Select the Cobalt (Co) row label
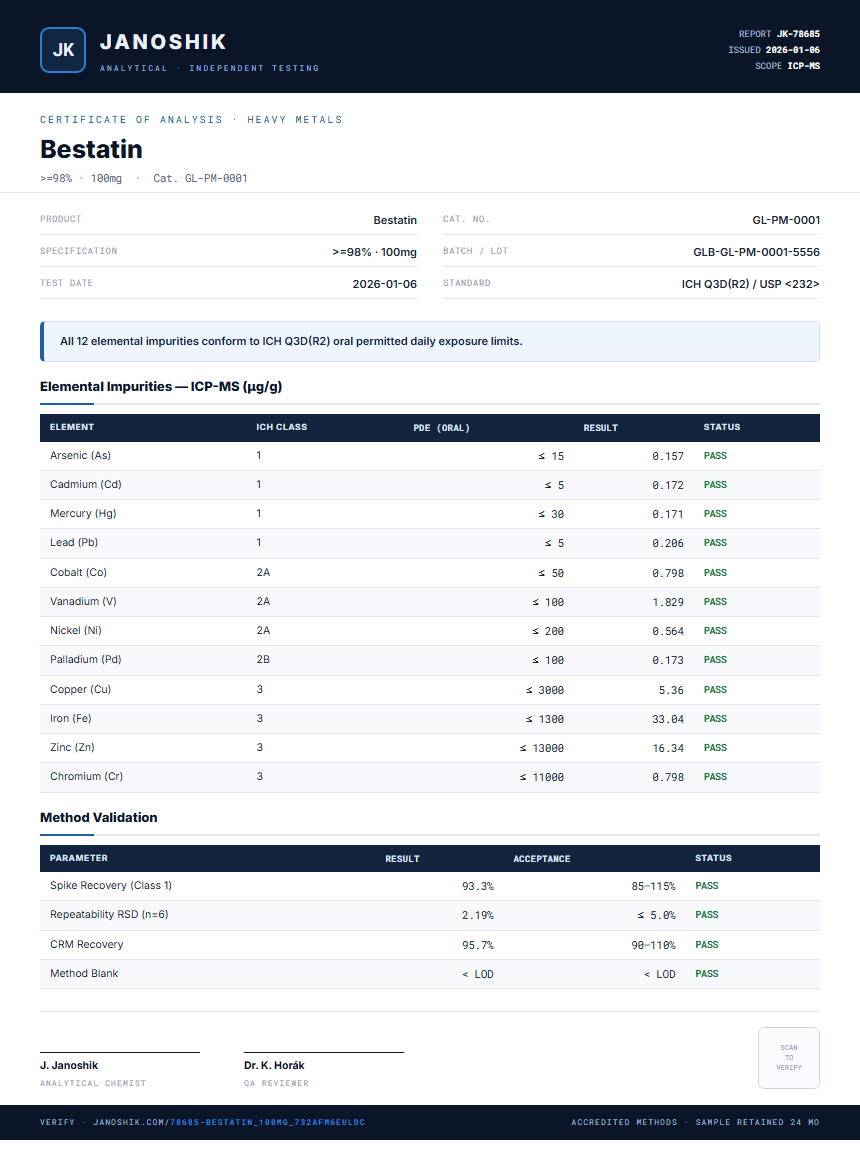This screenshot has width=860, height=1168. point(78,572)
